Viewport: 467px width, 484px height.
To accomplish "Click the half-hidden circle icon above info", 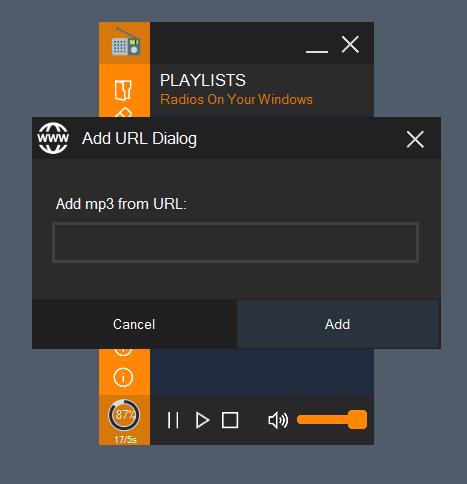I will pyautogui.click(x=123, y=352).
